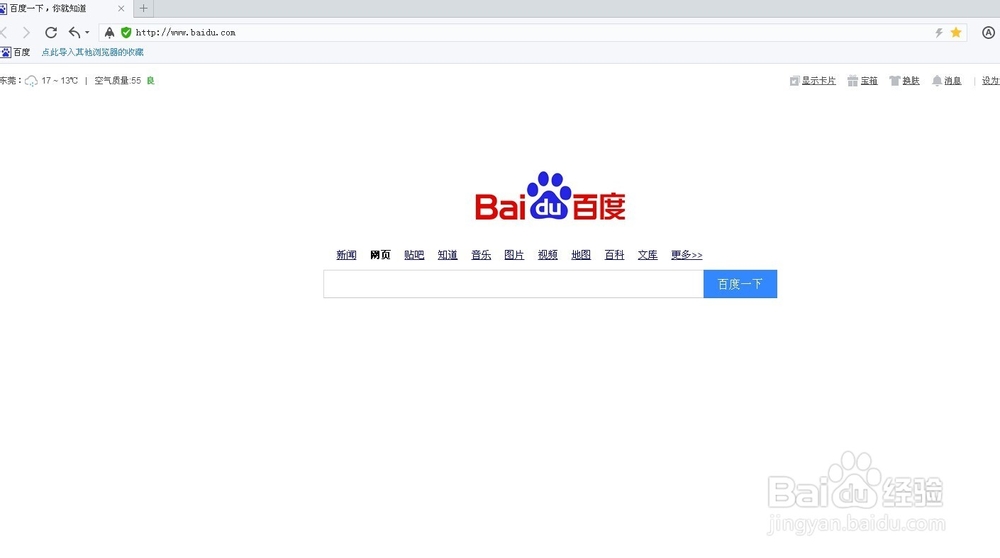Close the Baidu tab

(121, 8)
